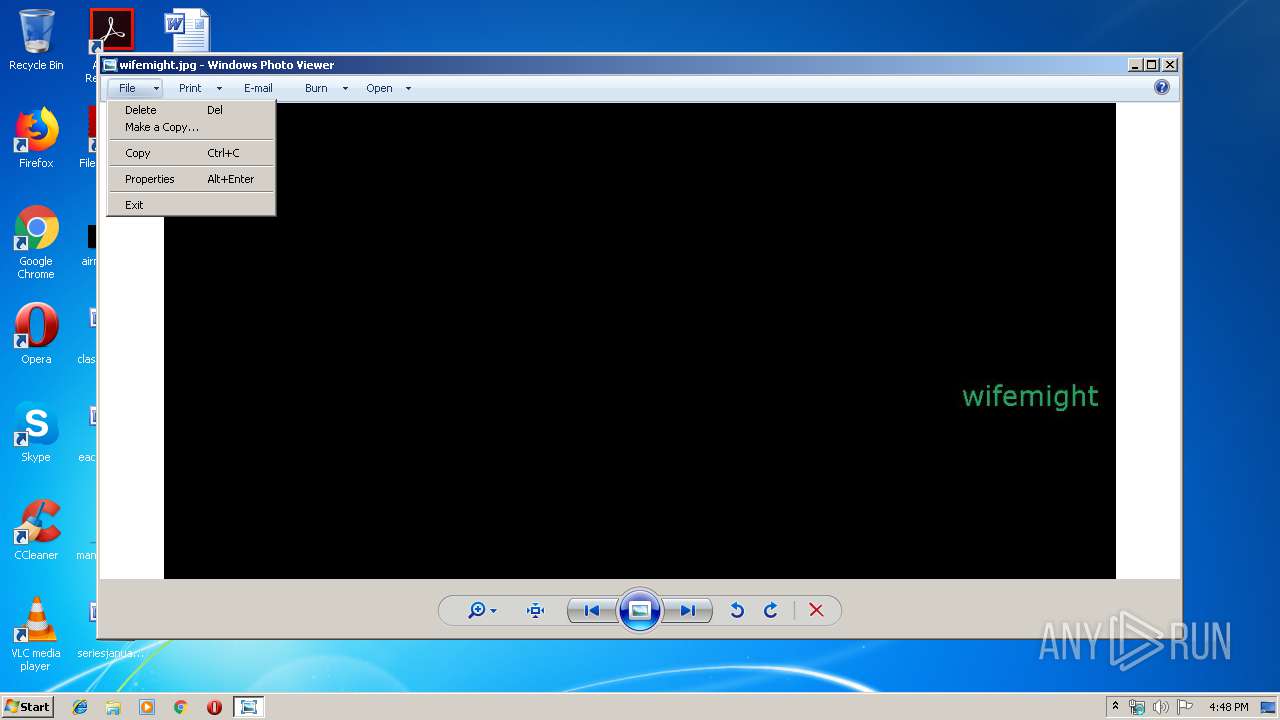Open Opera desktop shortcut
The width and height of the screenshot is (1280, 720).
[x=36, y=334]
